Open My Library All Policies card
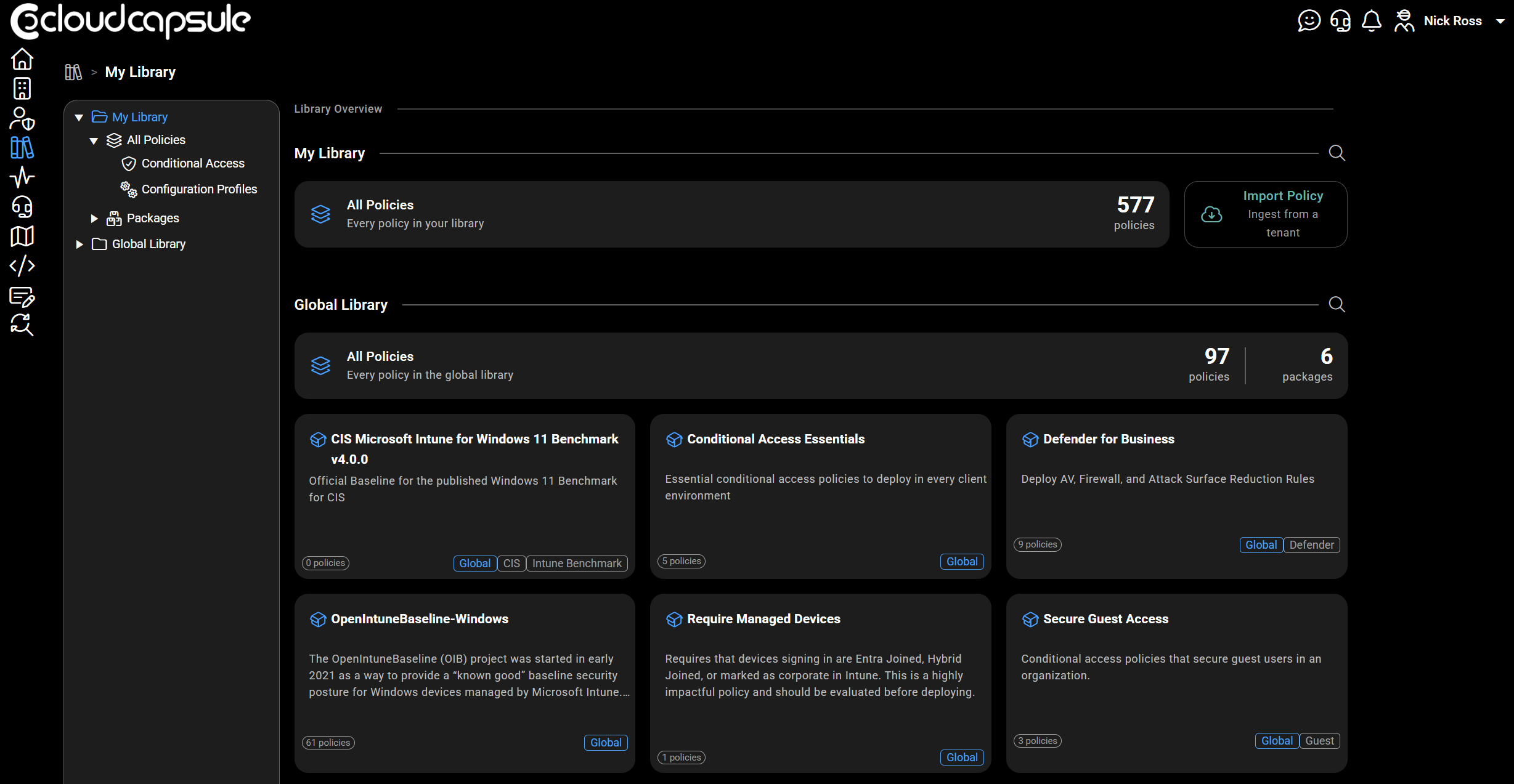The height and width of the screenshot is (784, 1514). click(x=731, y=214)
